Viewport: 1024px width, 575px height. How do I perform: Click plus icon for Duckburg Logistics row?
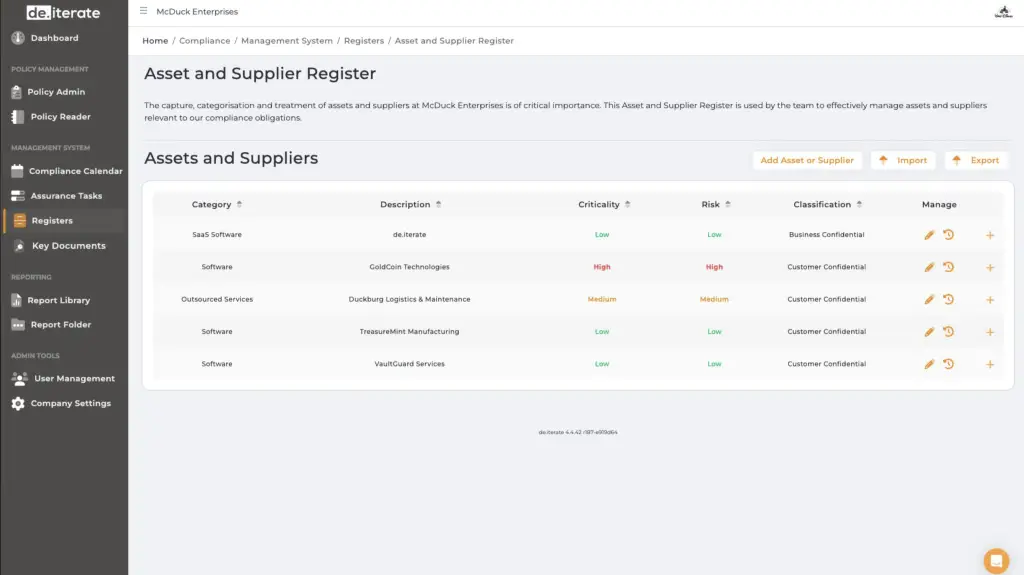[990, 300]
